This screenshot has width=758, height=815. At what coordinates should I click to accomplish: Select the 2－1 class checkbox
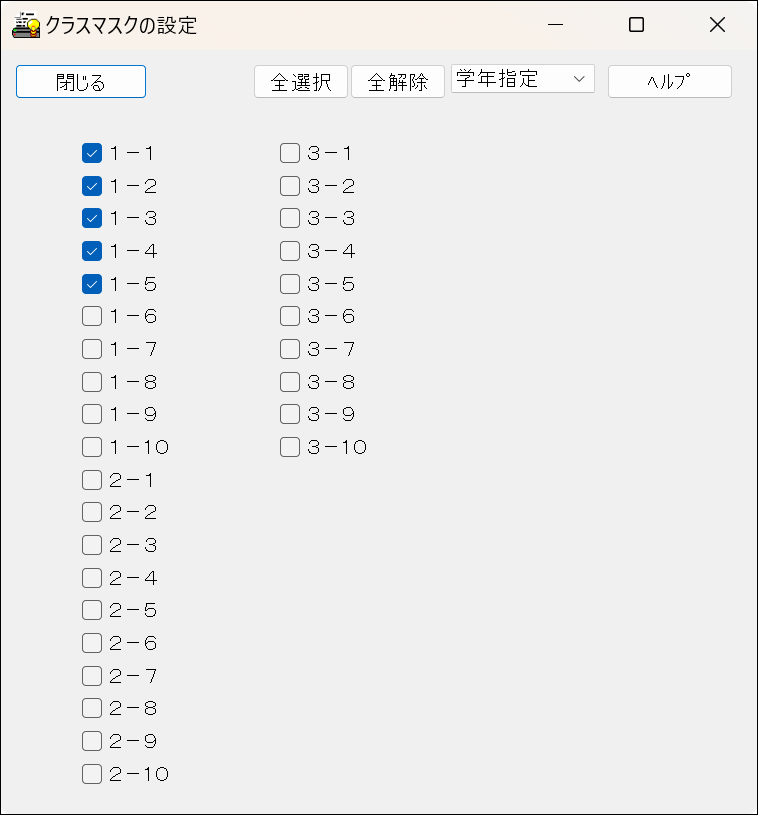tap(92, 479)
